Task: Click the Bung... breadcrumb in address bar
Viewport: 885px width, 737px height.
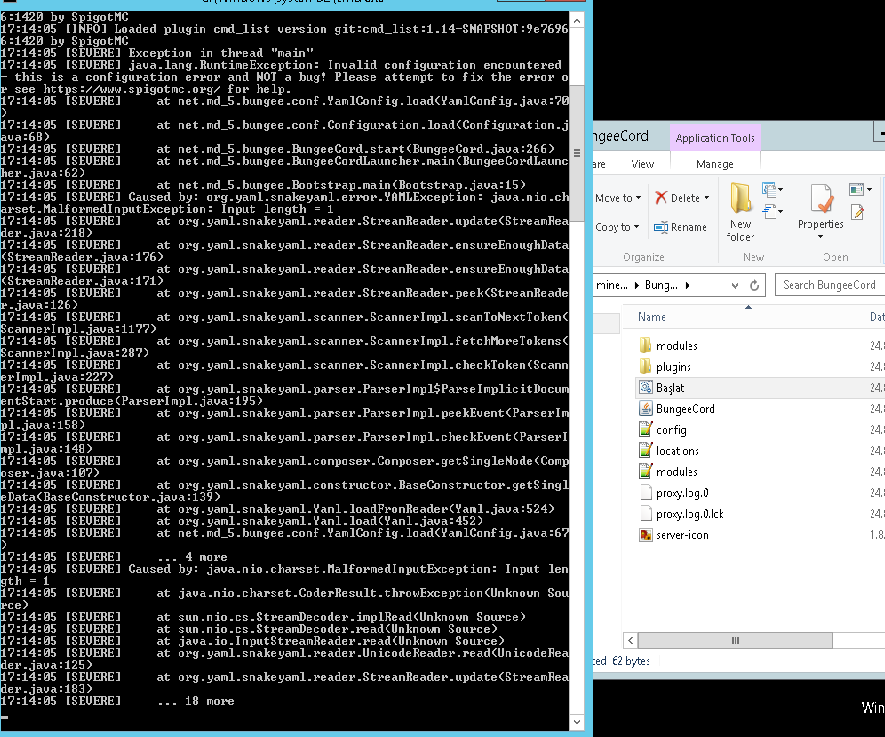Action: point(661,286)
